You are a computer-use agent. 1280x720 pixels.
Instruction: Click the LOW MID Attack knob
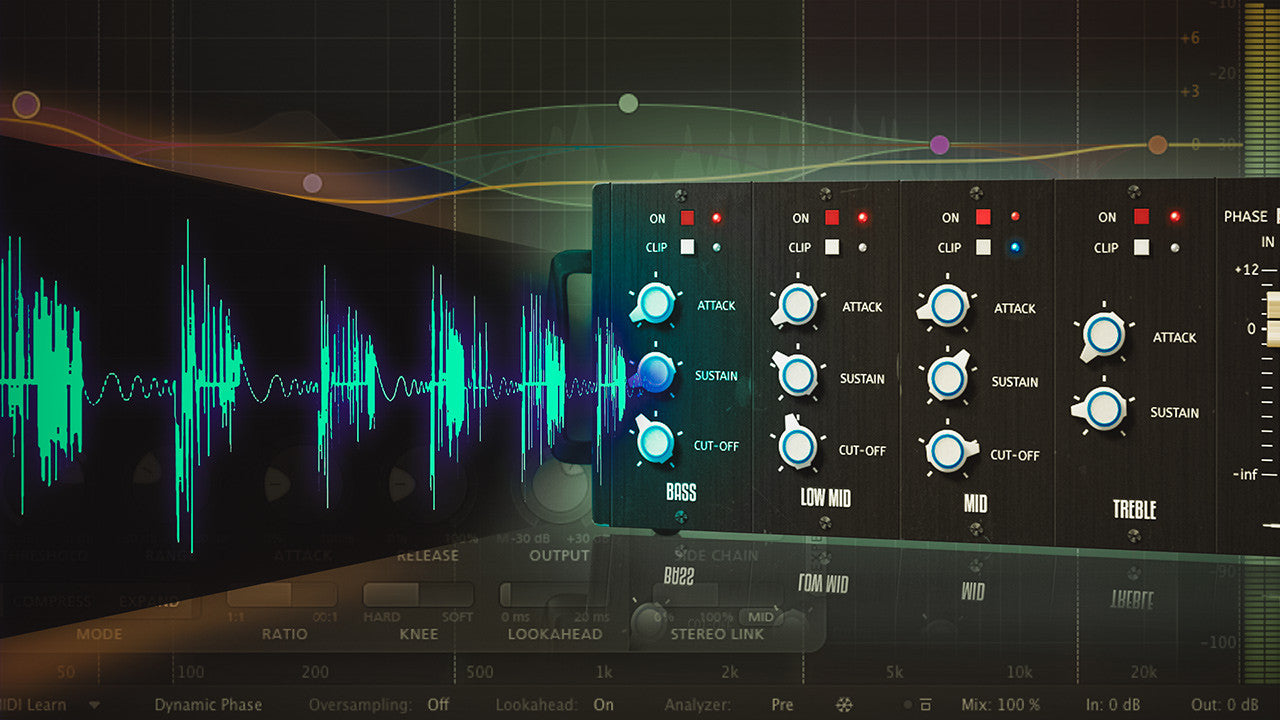[x=796, y=304]
